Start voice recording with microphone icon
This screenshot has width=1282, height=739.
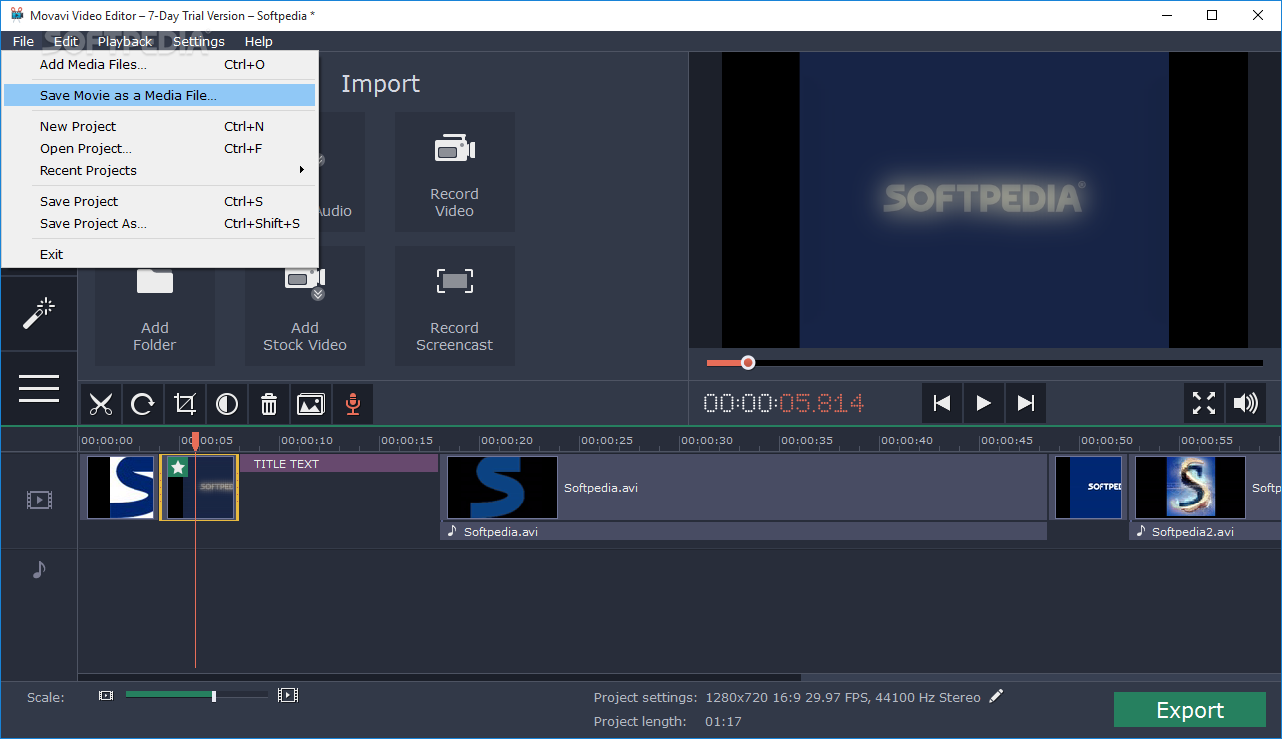pos(353,404)
